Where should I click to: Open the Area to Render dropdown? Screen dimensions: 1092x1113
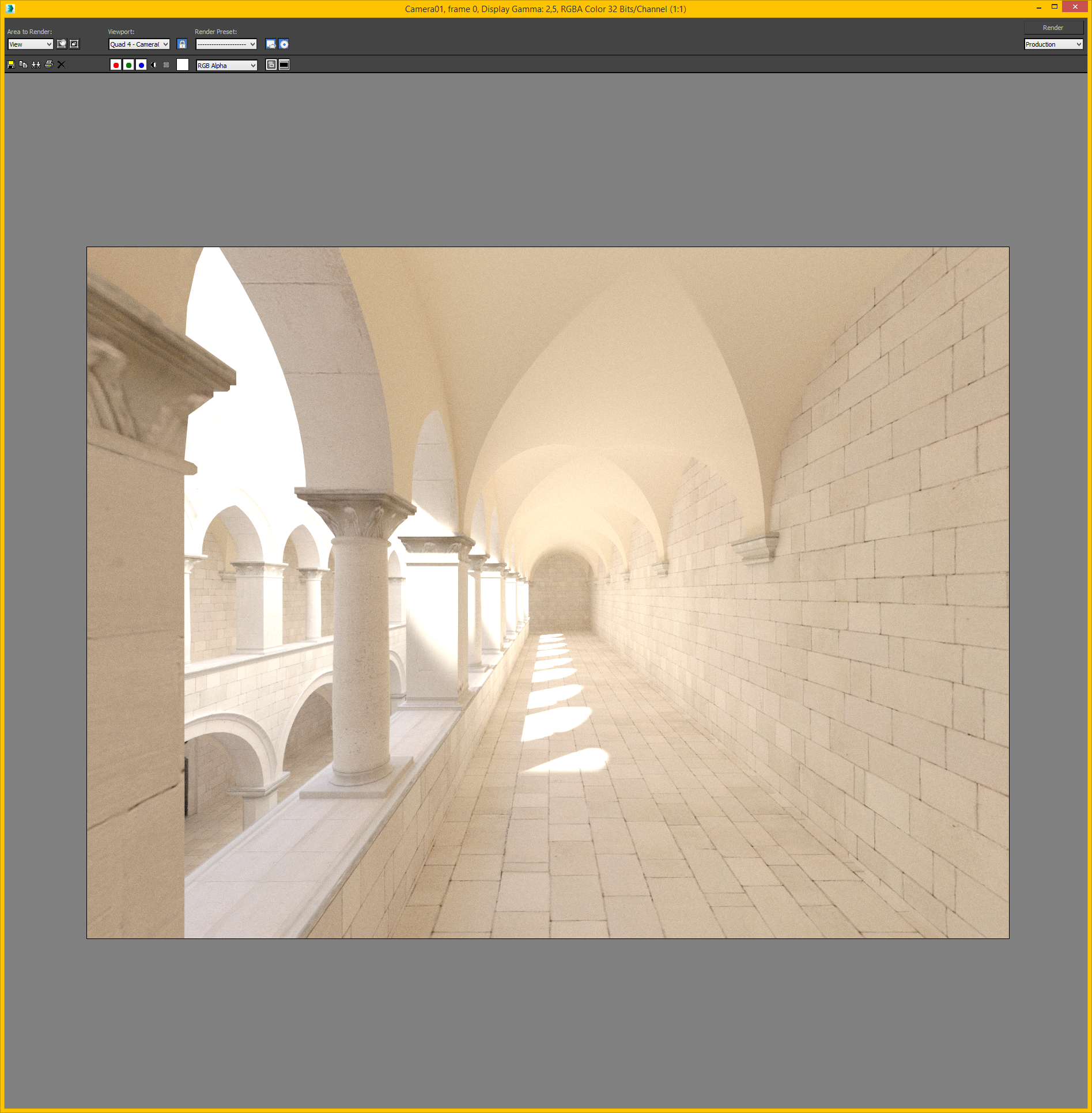tap(31, 44)
